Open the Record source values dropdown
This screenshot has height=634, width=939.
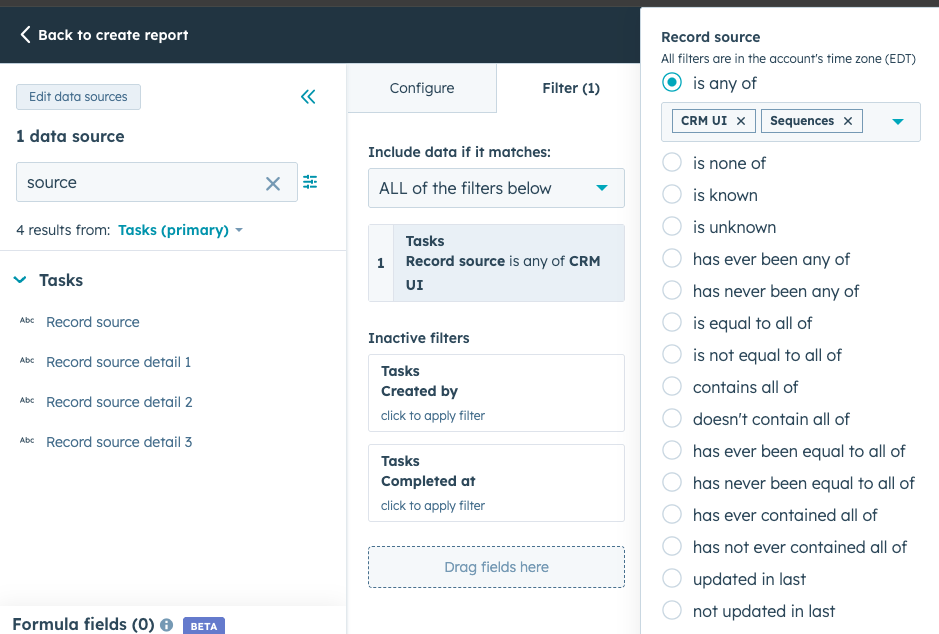pyautogui.click(x=897, y=120)
